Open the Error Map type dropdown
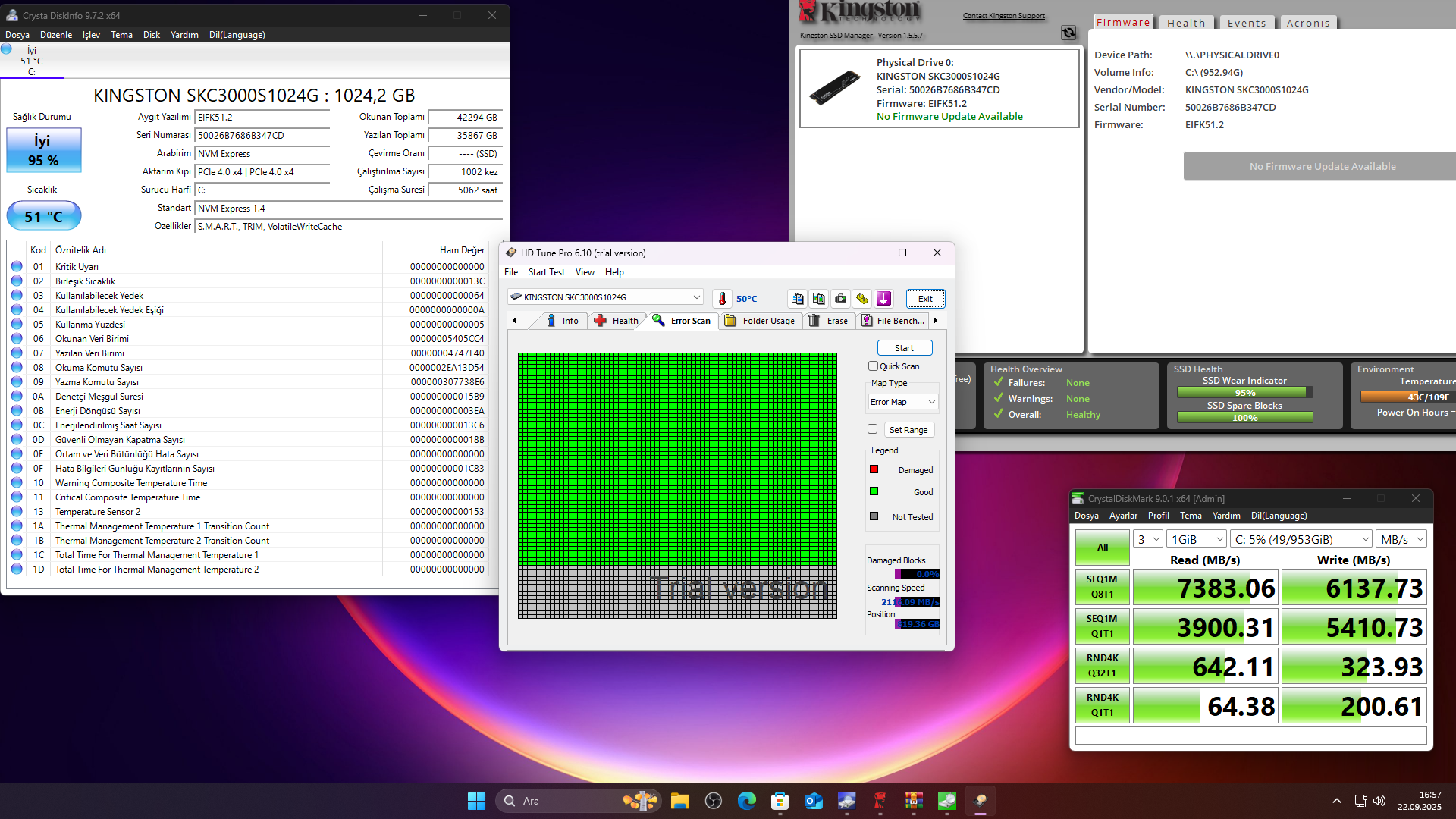 [903, 402]
